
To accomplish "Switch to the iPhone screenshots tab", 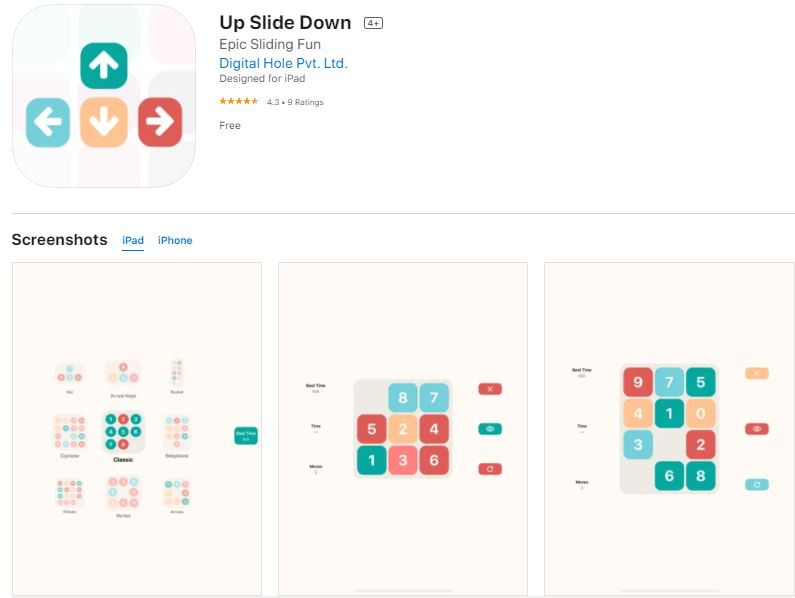I will click(175, 240).
